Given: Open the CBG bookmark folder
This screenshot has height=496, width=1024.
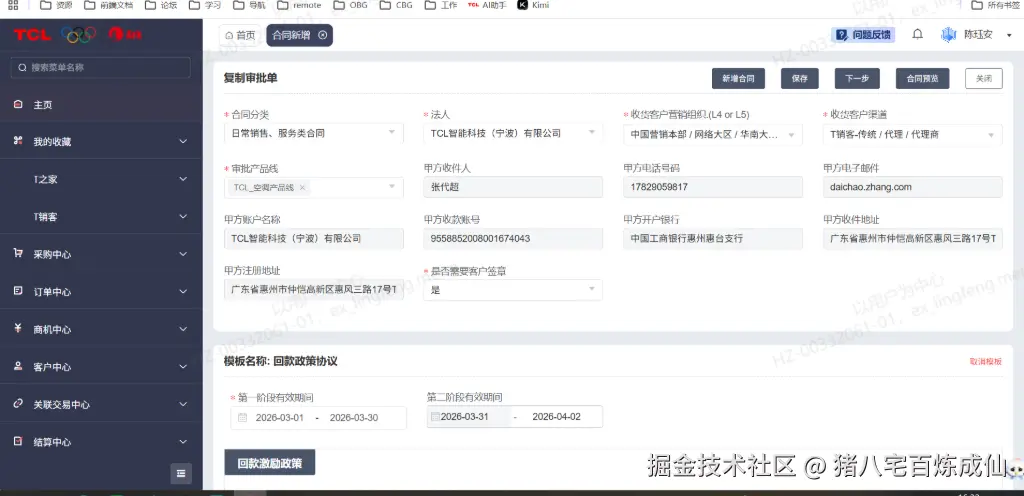Looking at the screenshot, I should [x=396, y=5].
